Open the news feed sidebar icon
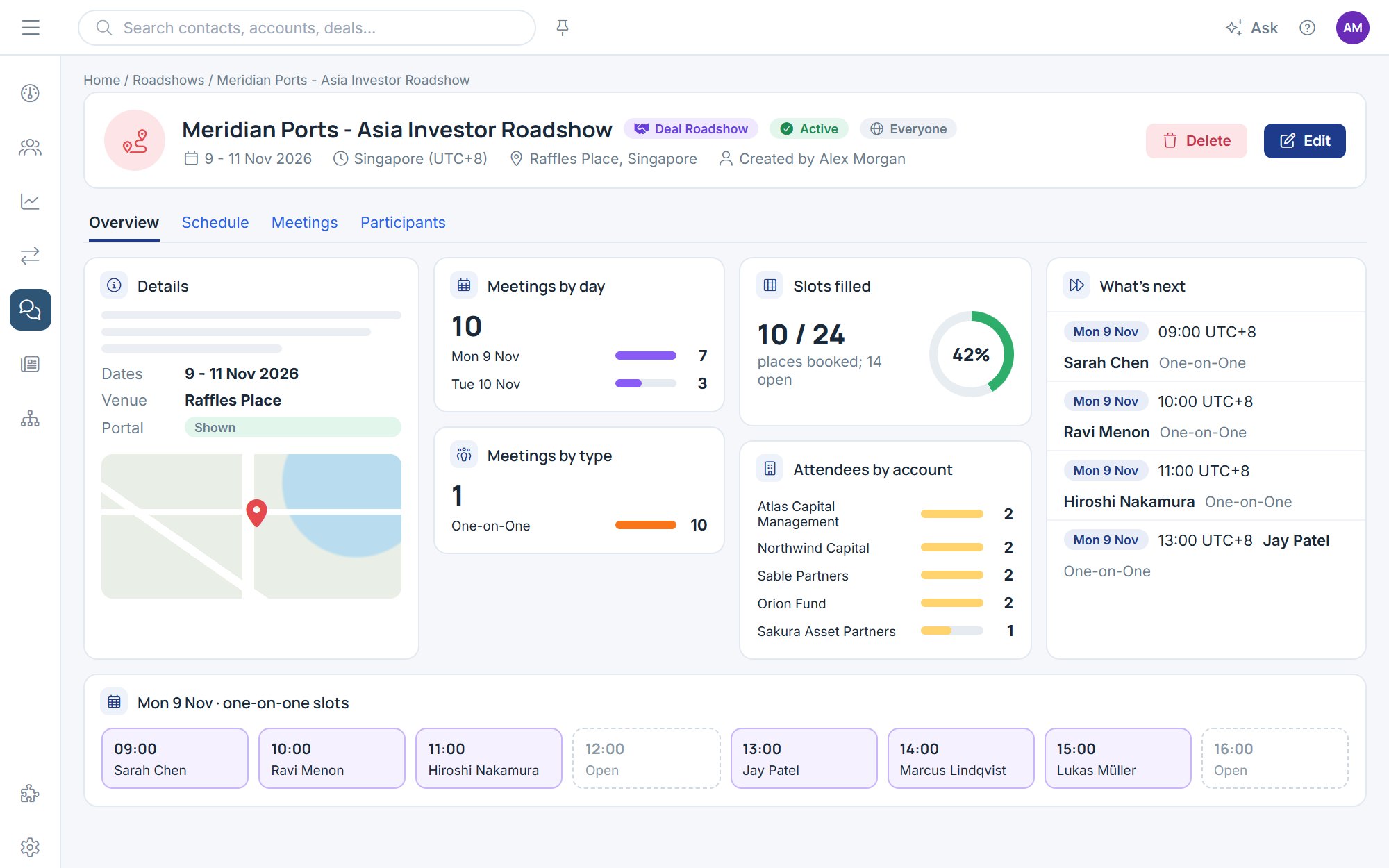This screenshot has height=868, width=1389. point(30,364)
